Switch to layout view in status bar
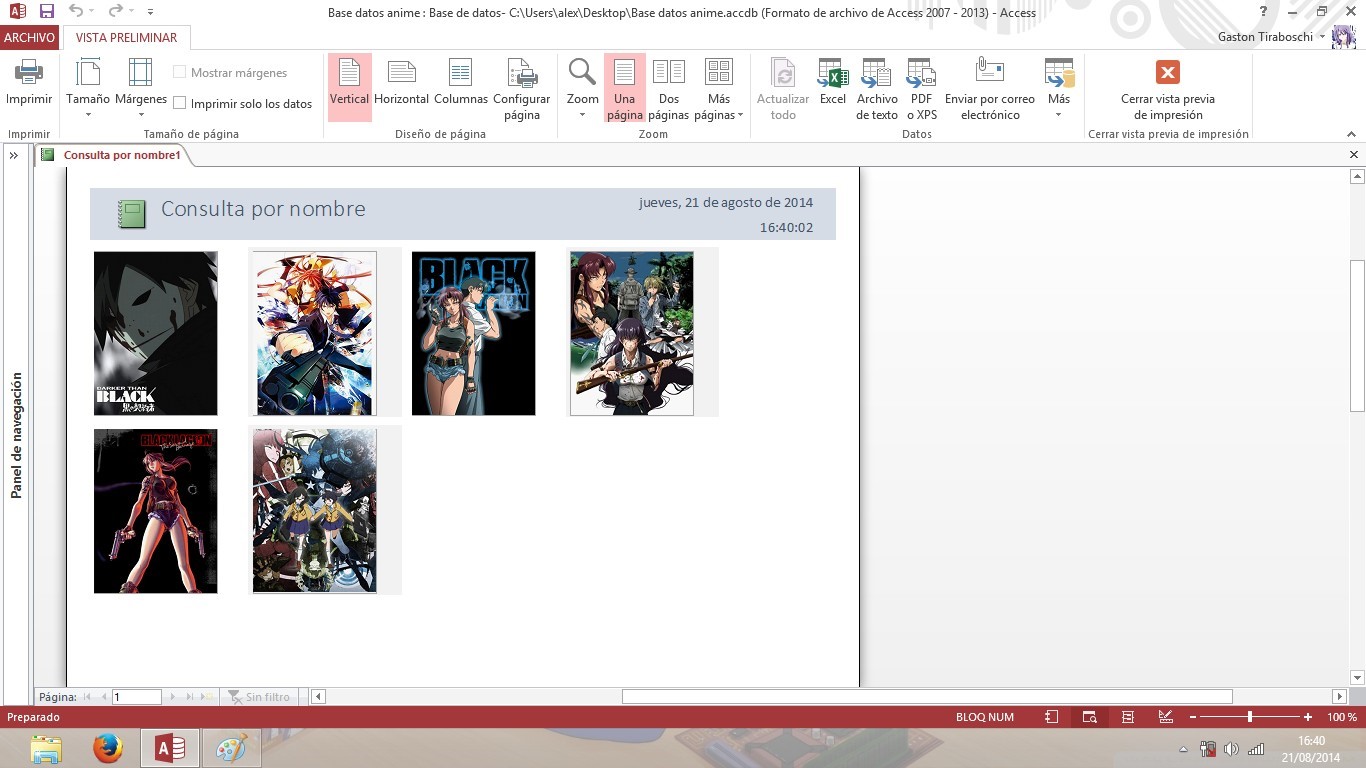1366x768 pixels. click(1128, 717)
